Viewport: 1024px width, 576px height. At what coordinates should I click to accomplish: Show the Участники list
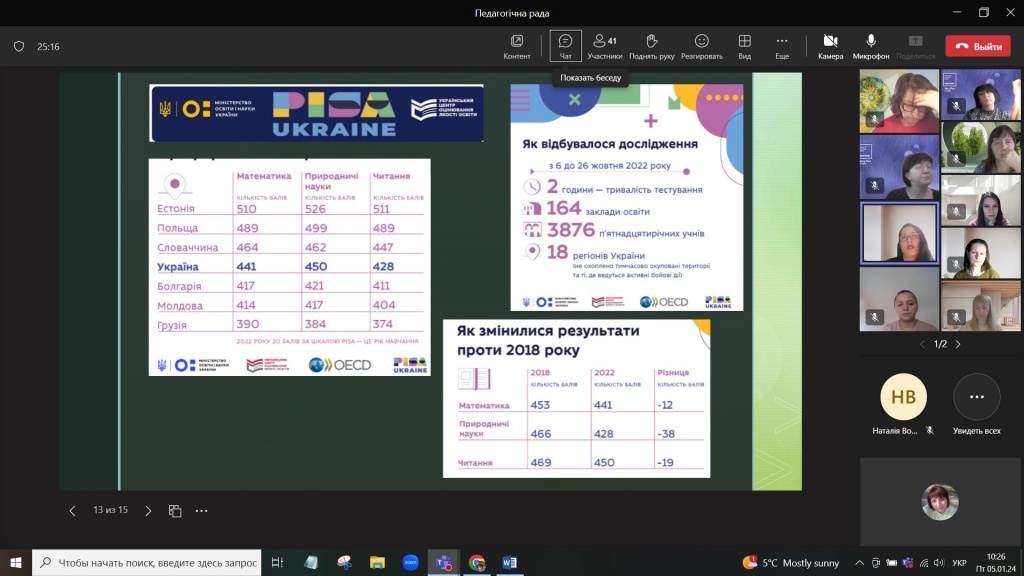point(604,46)
